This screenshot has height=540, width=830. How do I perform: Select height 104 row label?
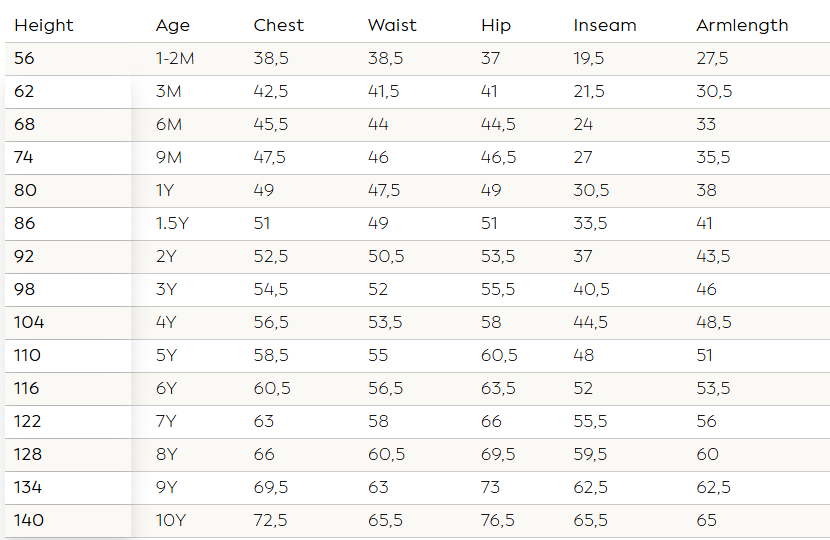pyautogui.click(x=29, y=323)
